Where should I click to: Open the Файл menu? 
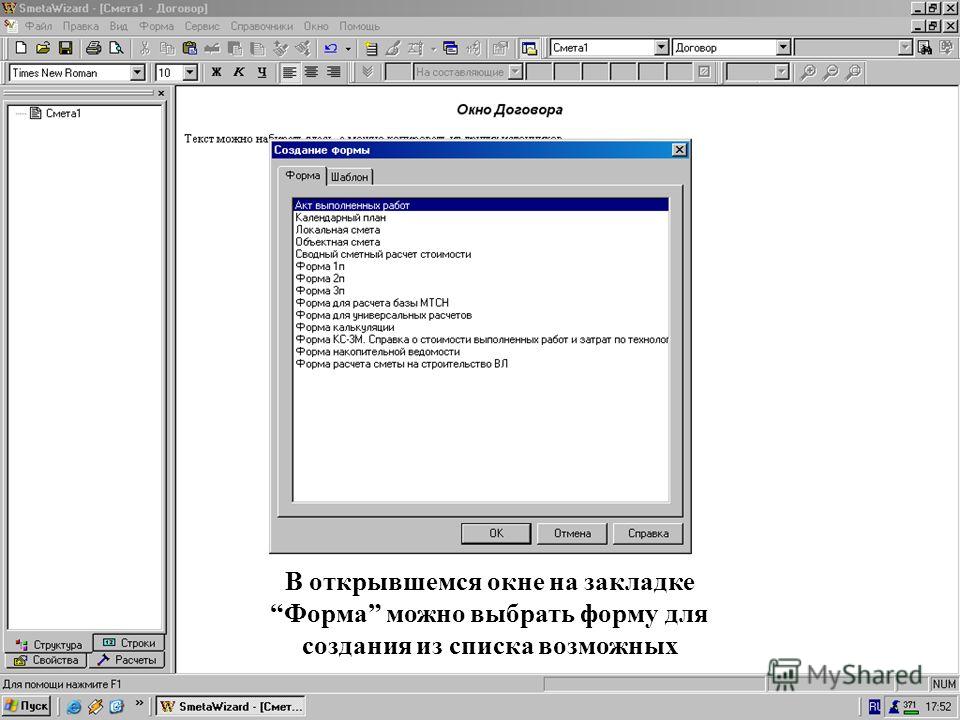[x=38, y=26]
